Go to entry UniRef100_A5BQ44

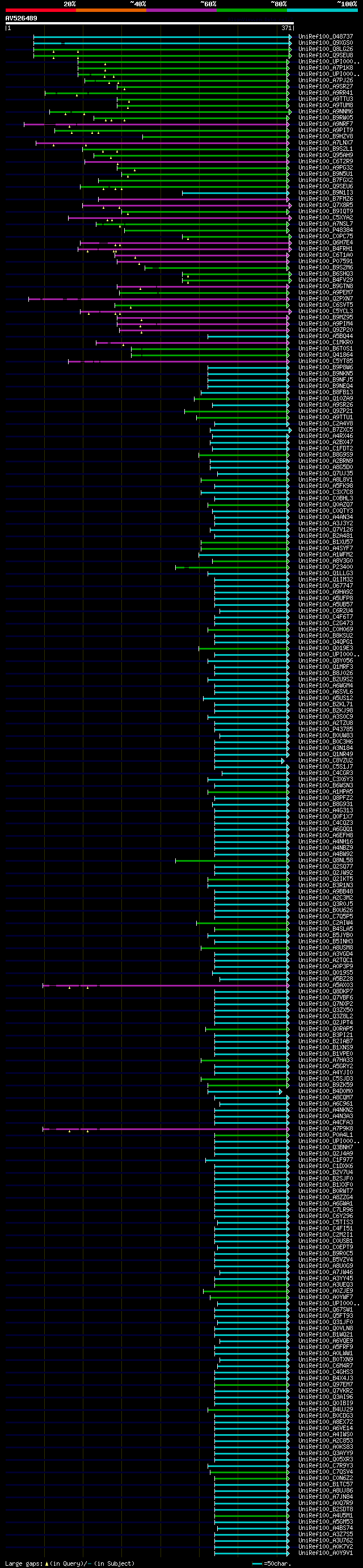tap(325, 336)
